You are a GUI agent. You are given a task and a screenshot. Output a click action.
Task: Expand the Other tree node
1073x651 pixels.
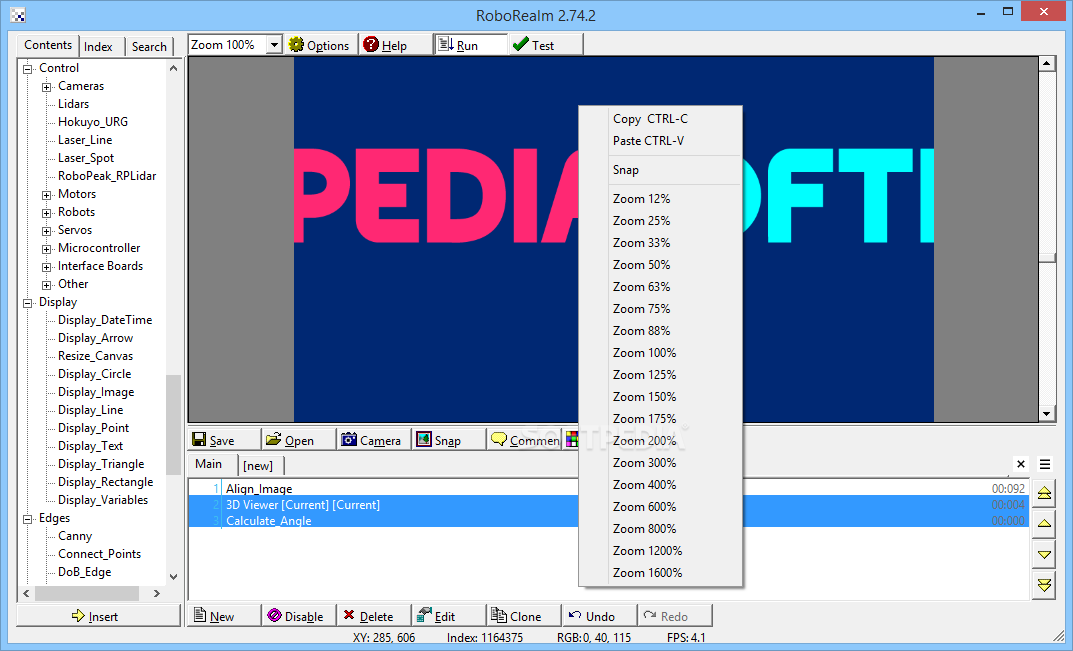(x=47, y=285)
